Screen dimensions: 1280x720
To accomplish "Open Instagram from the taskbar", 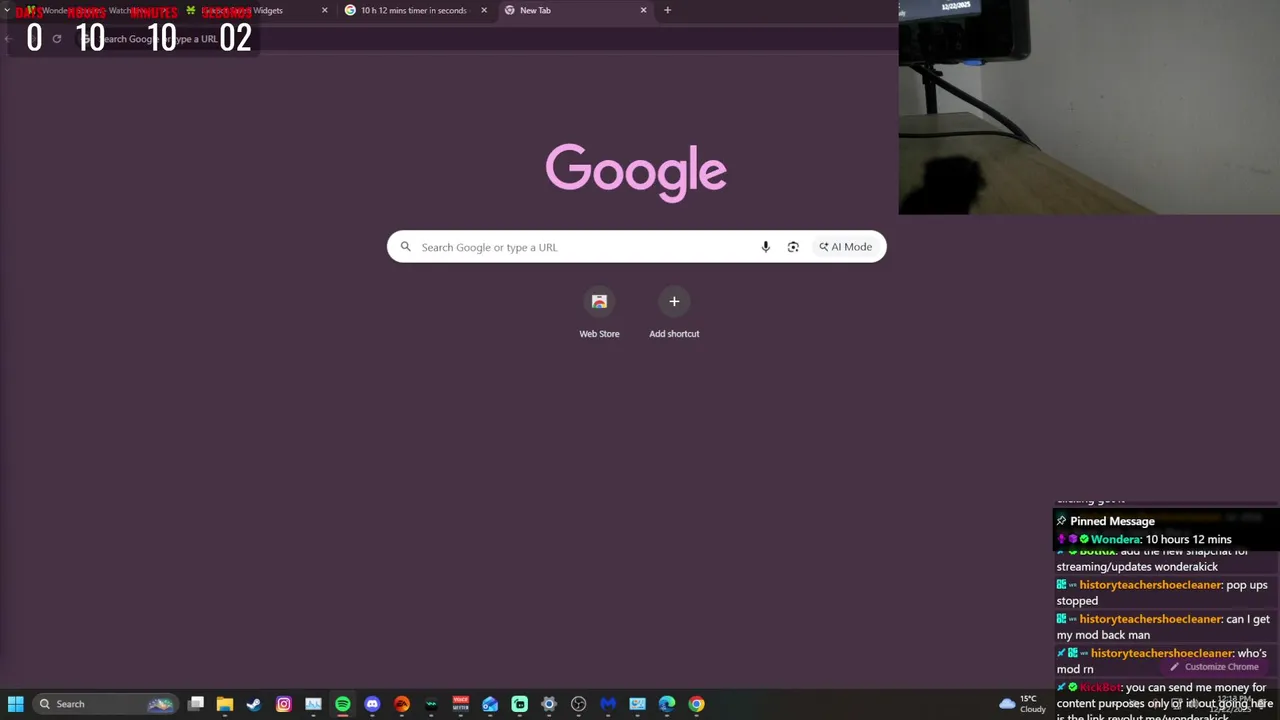I will (x=284, y=704).
